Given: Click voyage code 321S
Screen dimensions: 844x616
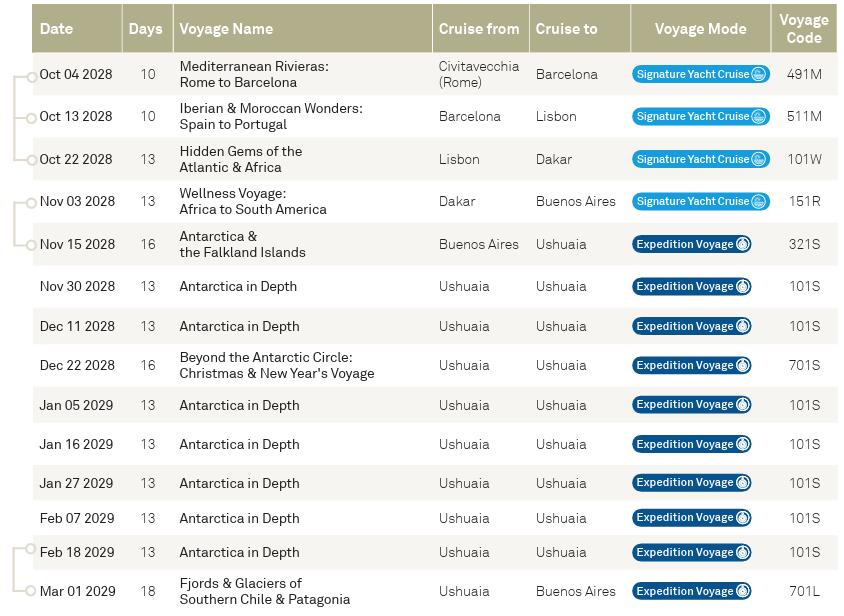Looking at the screenshot, I should pyautogui.click(x=805, y=244).
